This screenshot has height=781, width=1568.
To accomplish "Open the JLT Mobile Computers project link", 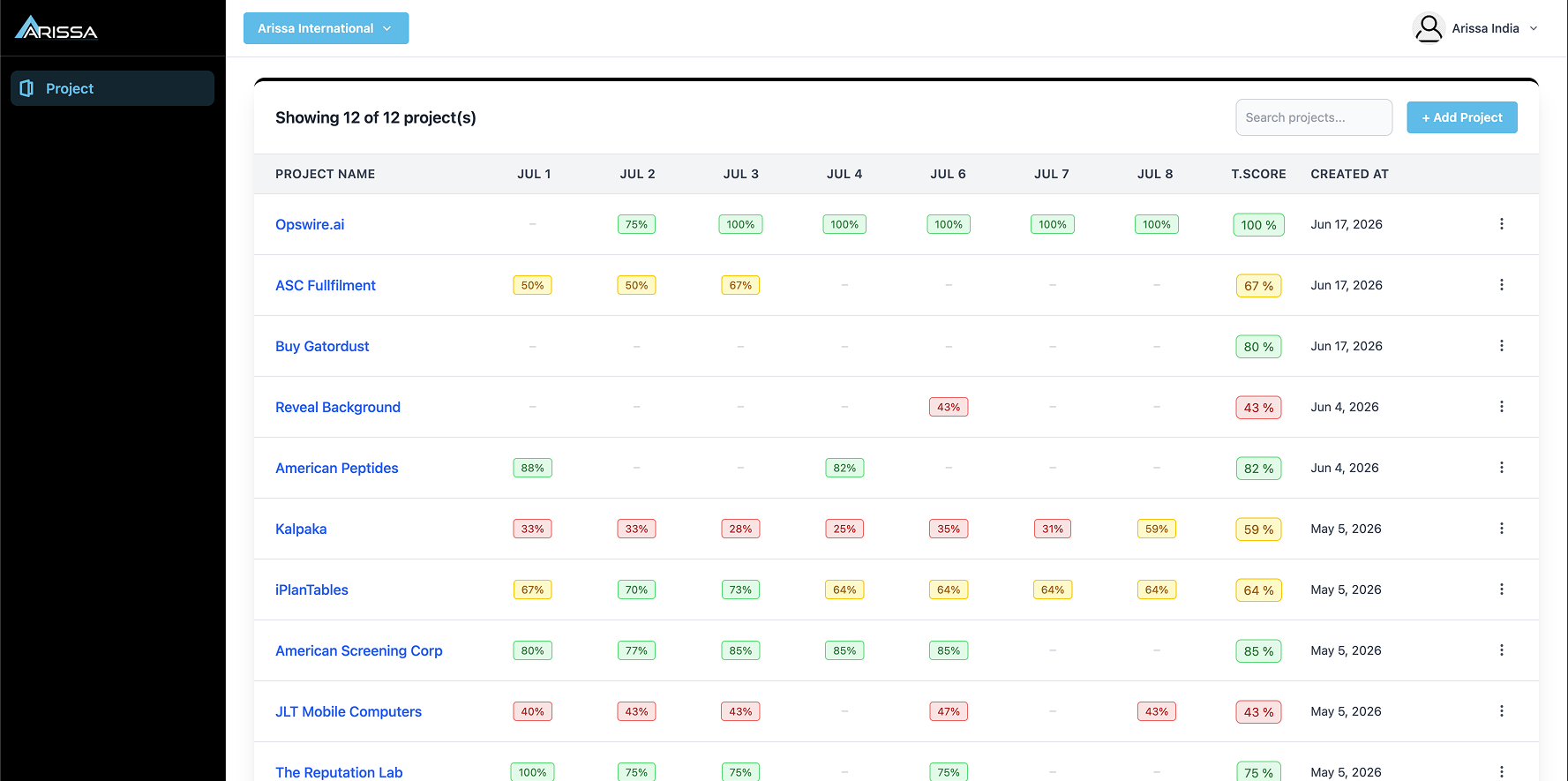I will (349, 711).
